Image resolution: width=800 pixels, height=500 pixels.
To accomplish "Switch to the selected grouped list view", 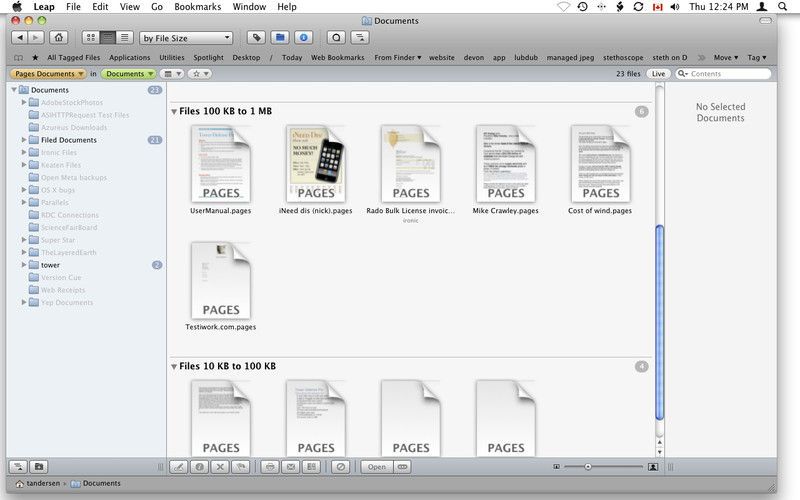I will [x=108, y=38].
